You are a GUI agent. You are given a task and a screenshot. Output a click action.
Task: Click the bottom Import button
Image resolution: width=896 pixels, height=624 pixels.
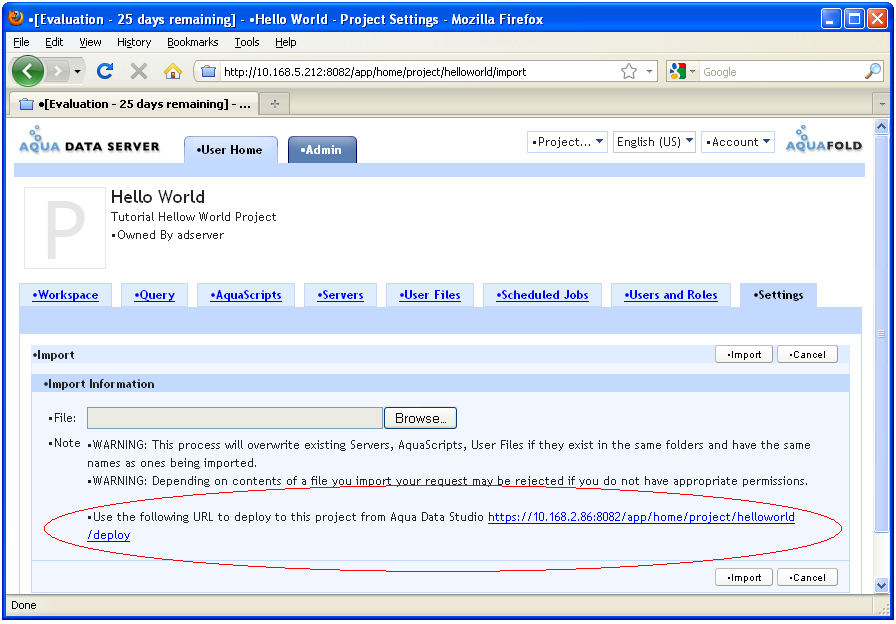[x=744, y=578]
